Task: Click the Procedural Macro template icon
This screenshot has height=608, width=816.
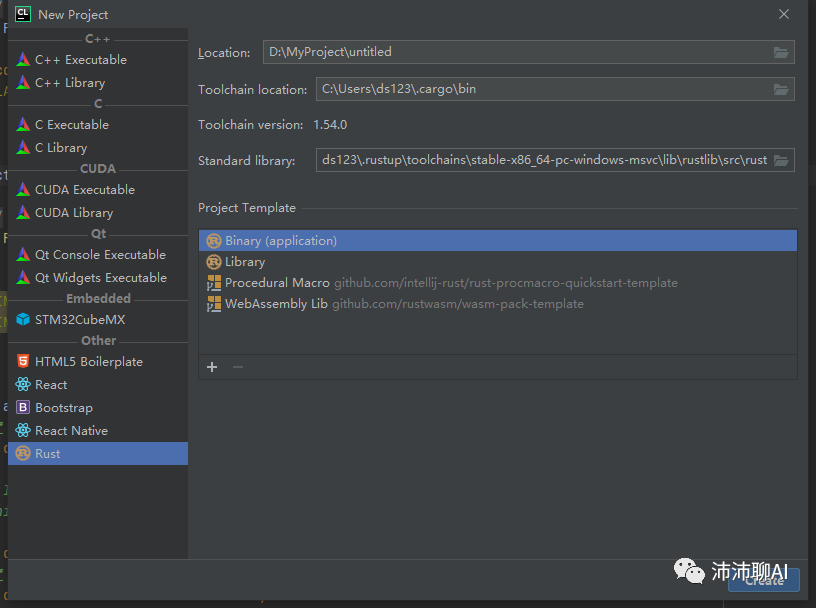Action: click(x=214, y=283)
